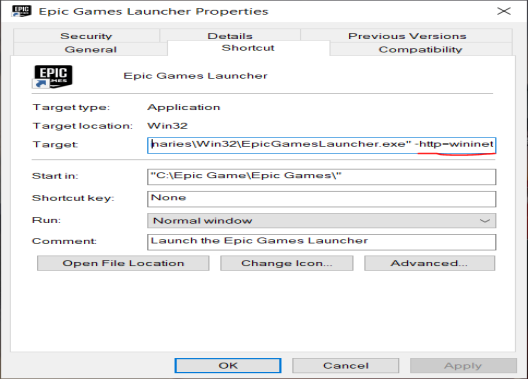The image size is (528, 380).
Task: Click the Epic Games Launcher name field
Action: click(x=195, y=76)
